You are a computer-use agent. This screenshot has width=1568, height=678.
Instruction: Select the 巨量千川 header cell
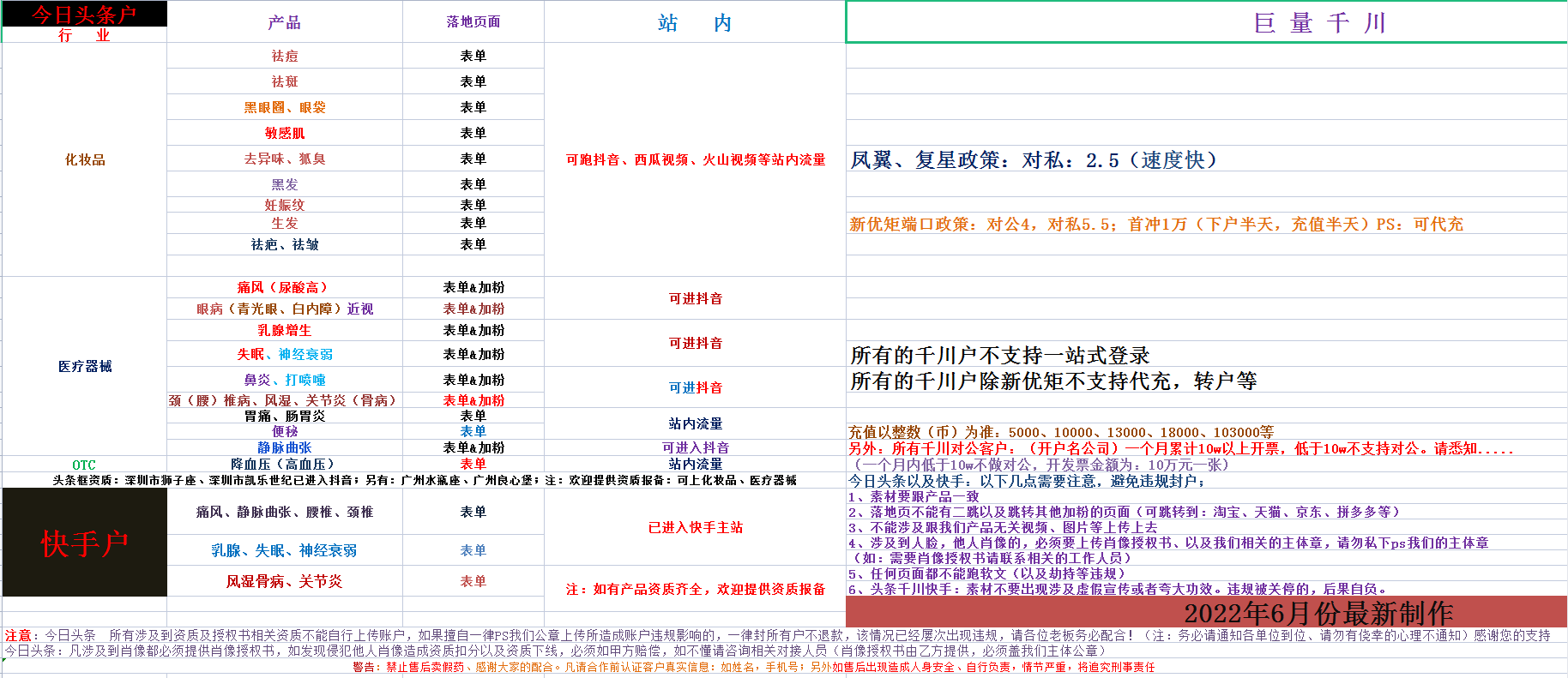point(1206,22)
